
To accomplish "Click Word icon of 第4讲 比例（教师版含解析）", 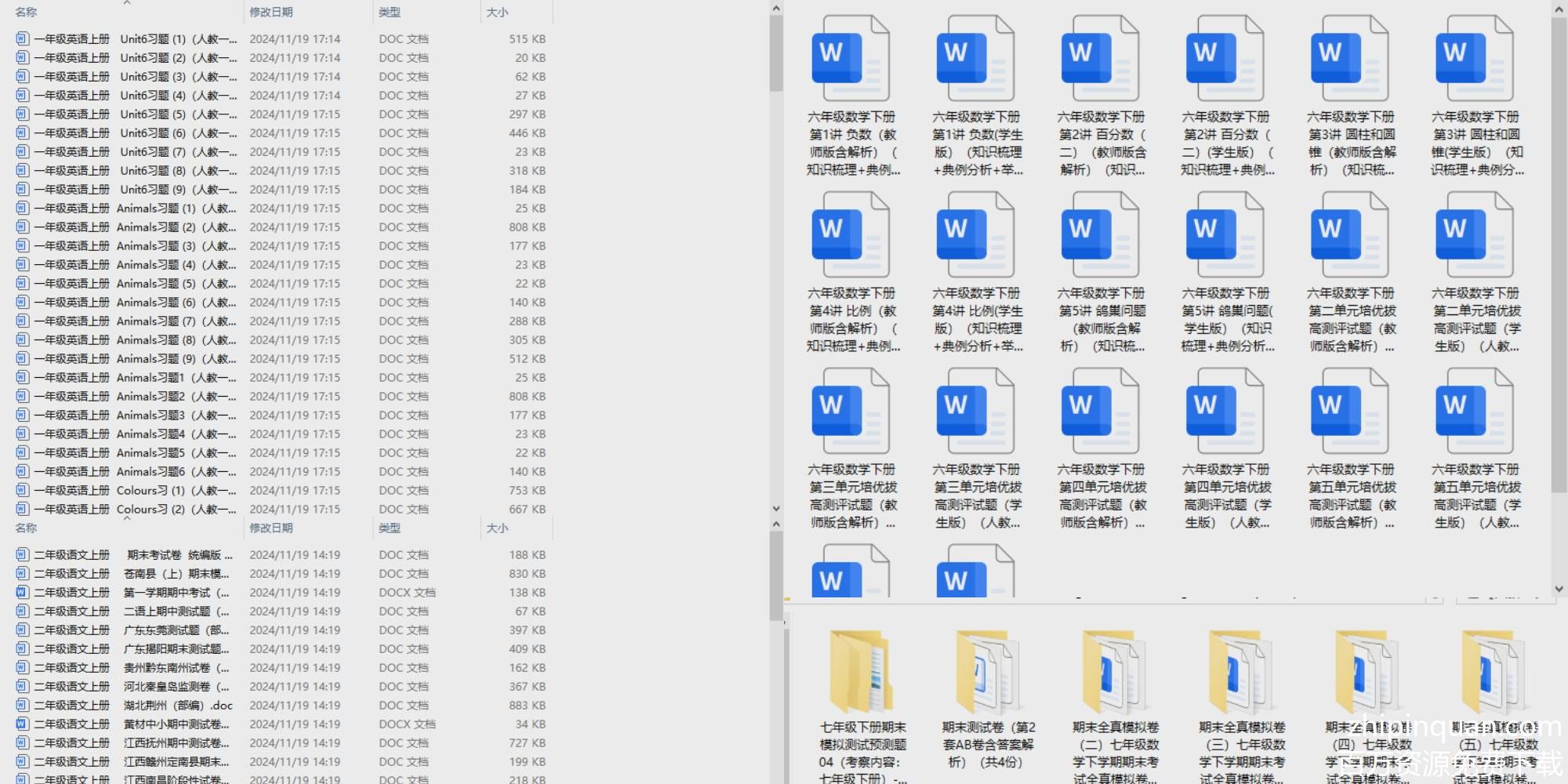I will click(x=851, y=237).
